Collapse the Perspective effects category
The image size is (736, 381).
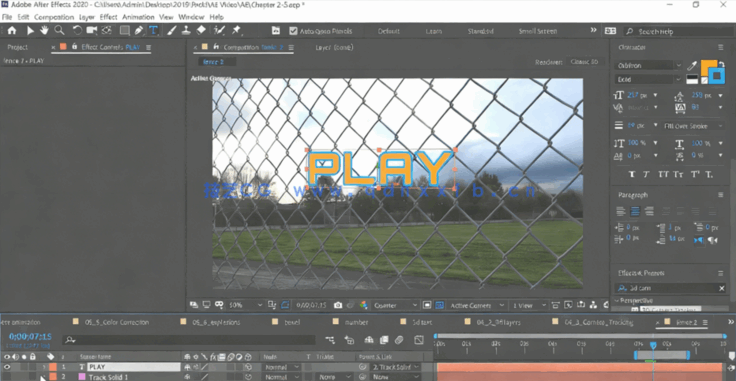(x=617, y=300)
